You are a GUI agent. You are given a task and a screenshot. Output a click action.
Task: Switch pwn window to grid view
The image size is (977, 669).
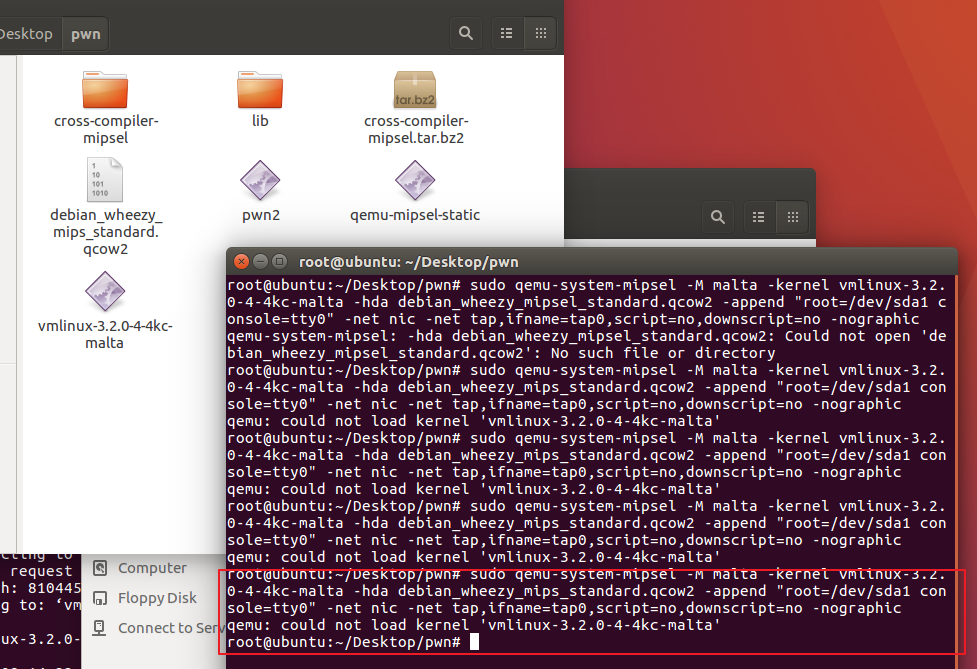pyautogui.click(x=541, y=33)
